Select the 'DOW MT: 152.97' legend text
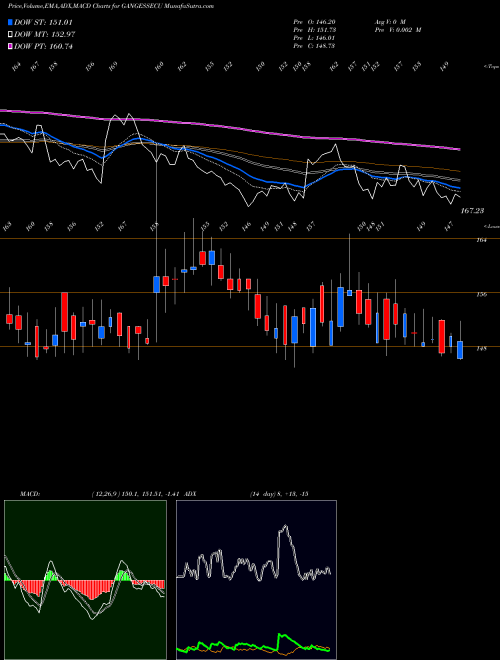The image size is (500, 660). 45,35
